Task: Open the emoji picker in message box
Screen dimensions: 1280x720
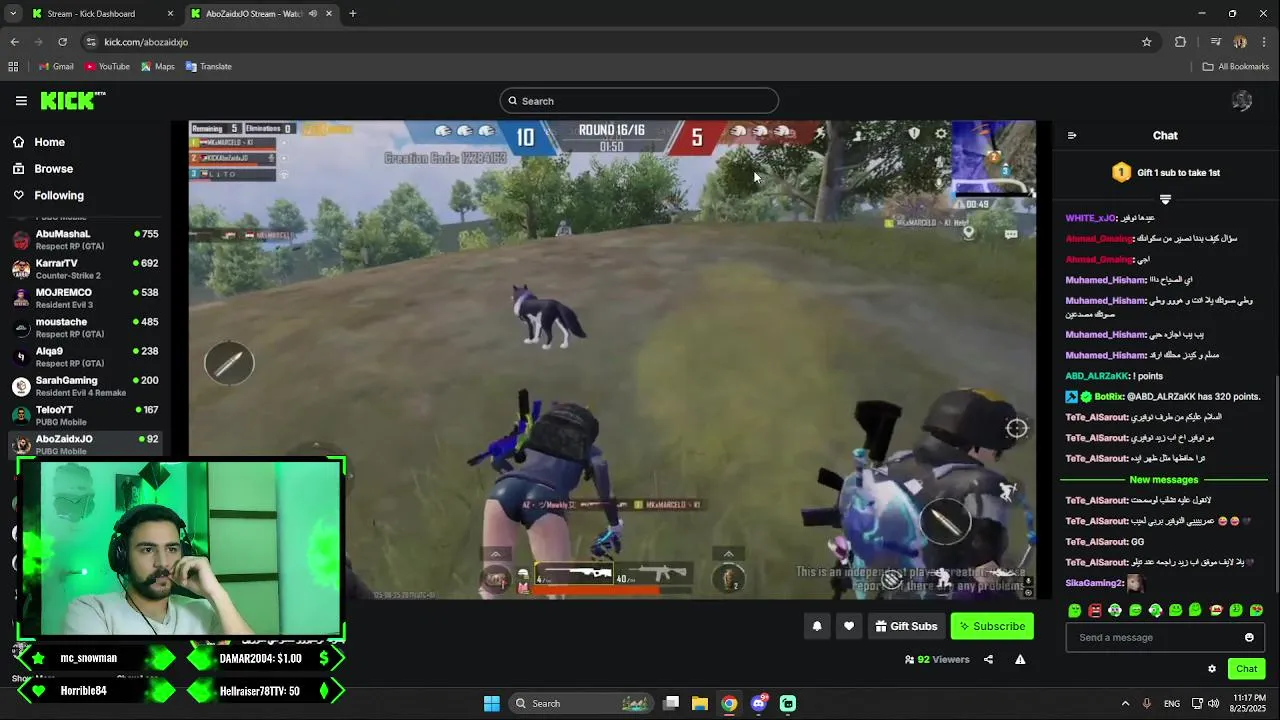Action: tap(1249, 637)
